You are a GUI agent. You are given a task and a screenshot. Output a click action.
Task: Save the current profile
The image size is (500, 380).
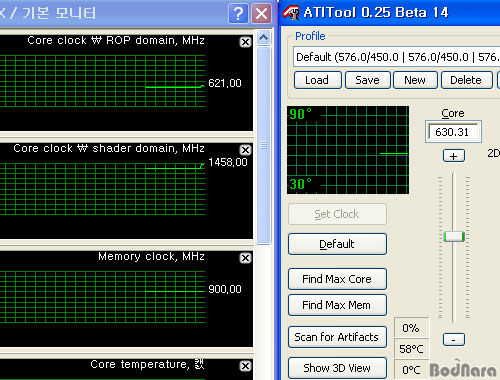click(x=367, y=80)
